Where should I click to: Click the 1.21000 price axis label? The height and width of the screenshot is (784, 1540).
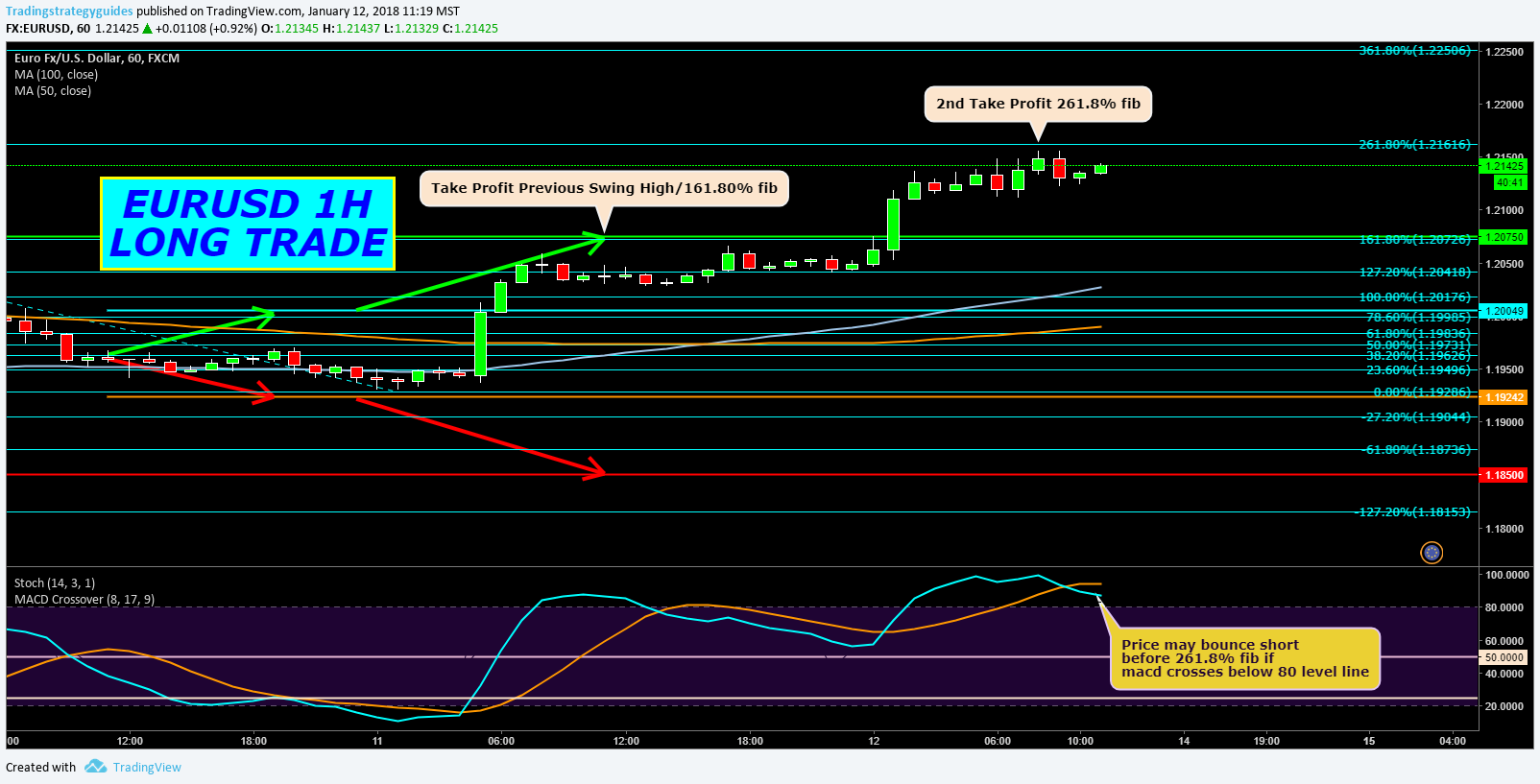(1504, 210)
